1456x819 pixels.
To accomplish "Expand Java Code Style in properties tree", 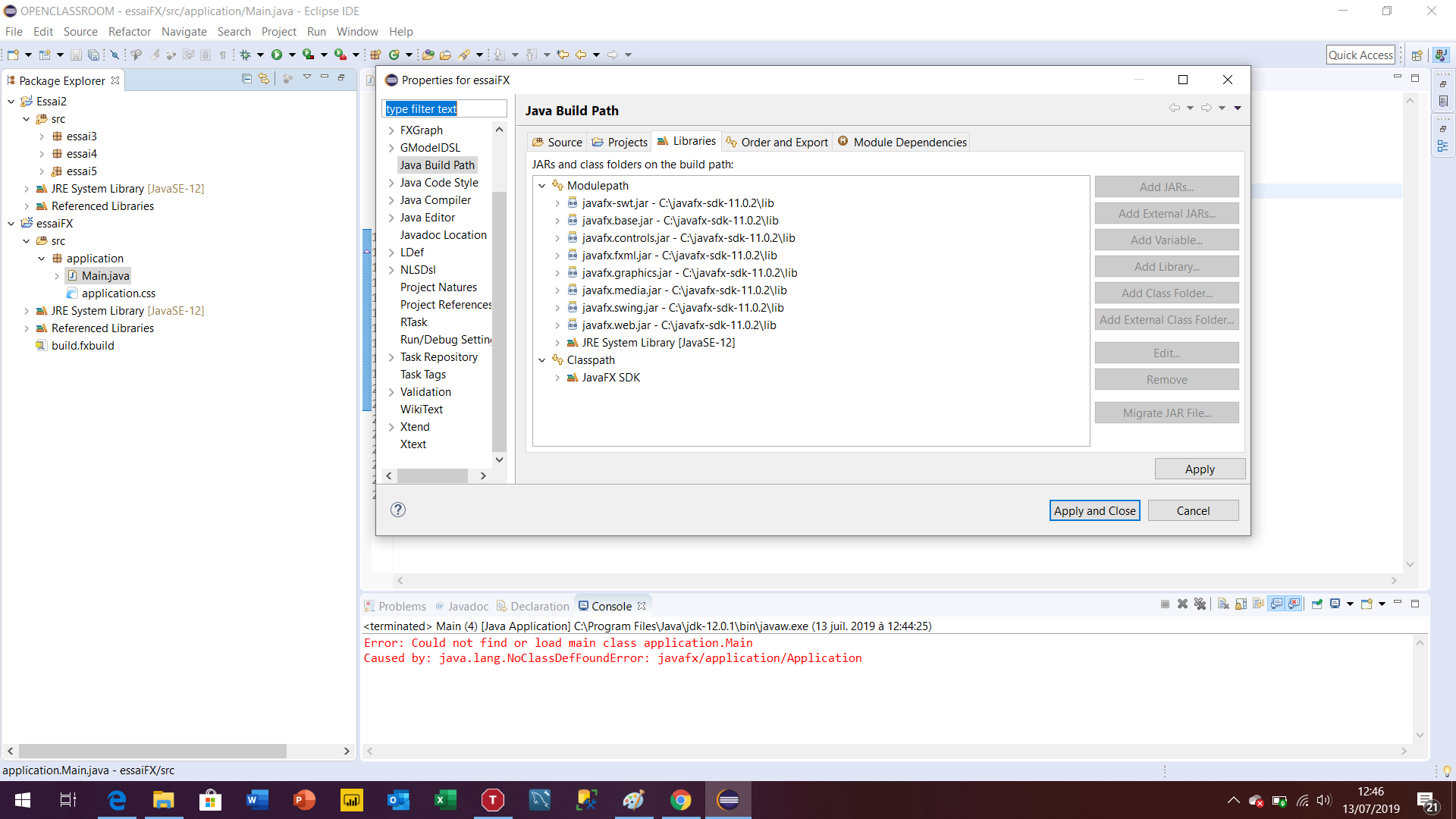I will (391, 183).
